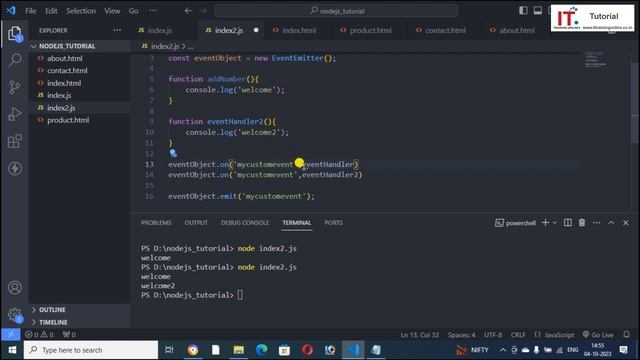640x360 pixels.
Task: Switch to the product.html editor tab
Action: pyautogui.click(x=371, y=30)
